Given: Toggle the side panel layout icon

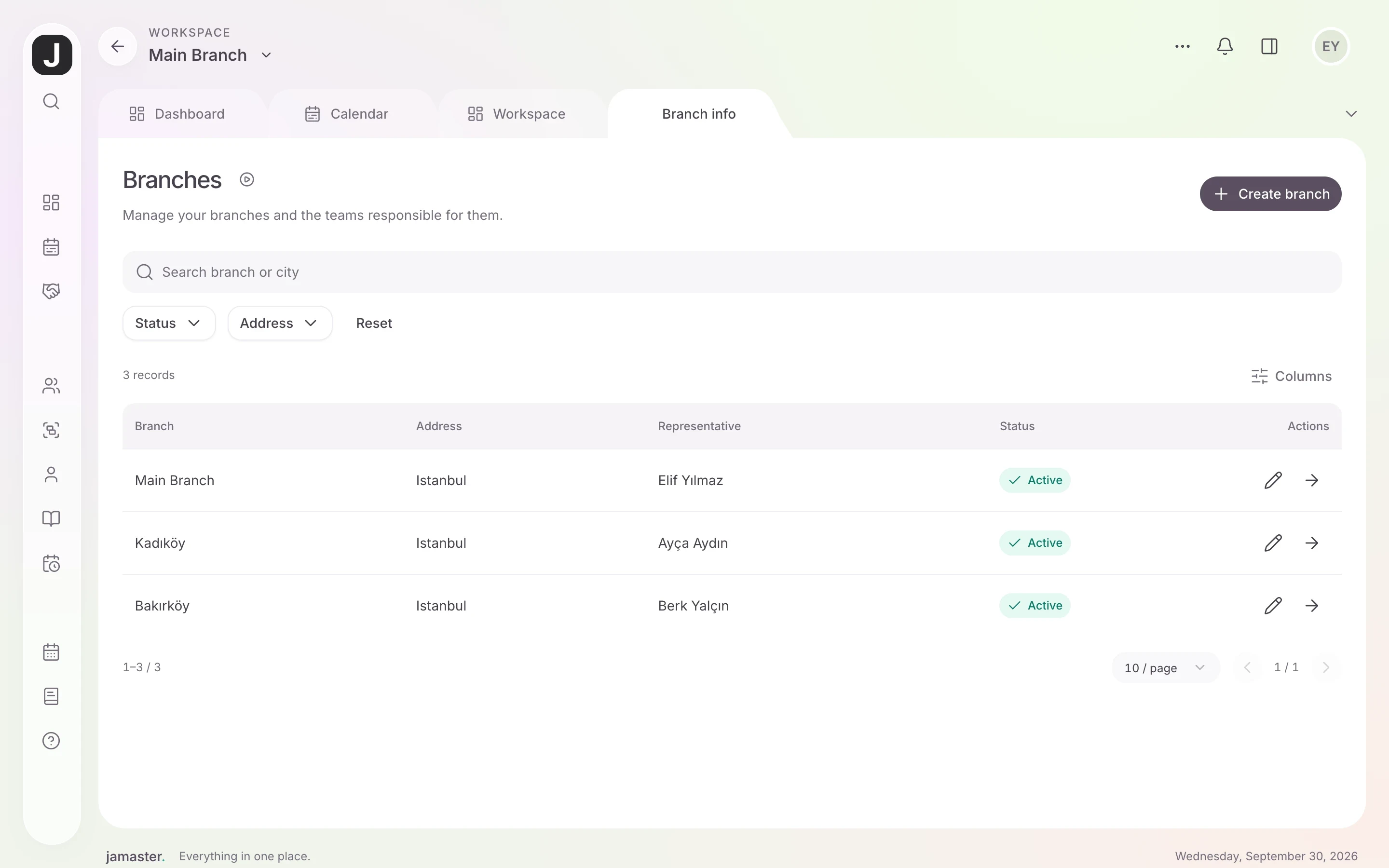Looking at the screenshot, I should tap(1269, 46).
